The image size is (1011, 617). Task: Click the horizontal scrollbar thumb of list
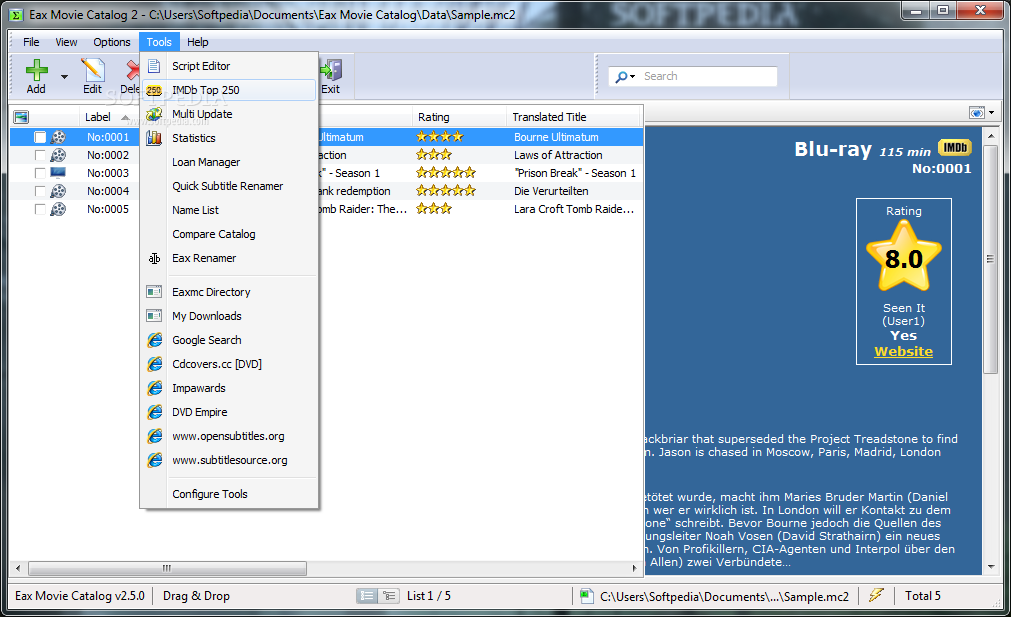click(x=167, y=568)
